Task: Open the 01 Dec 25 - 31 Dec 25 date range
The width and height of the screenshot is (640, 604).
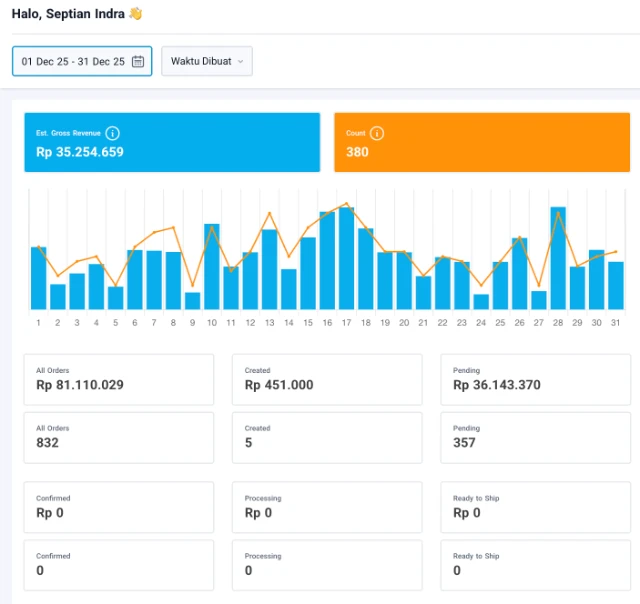Action: tap(82, 61)
